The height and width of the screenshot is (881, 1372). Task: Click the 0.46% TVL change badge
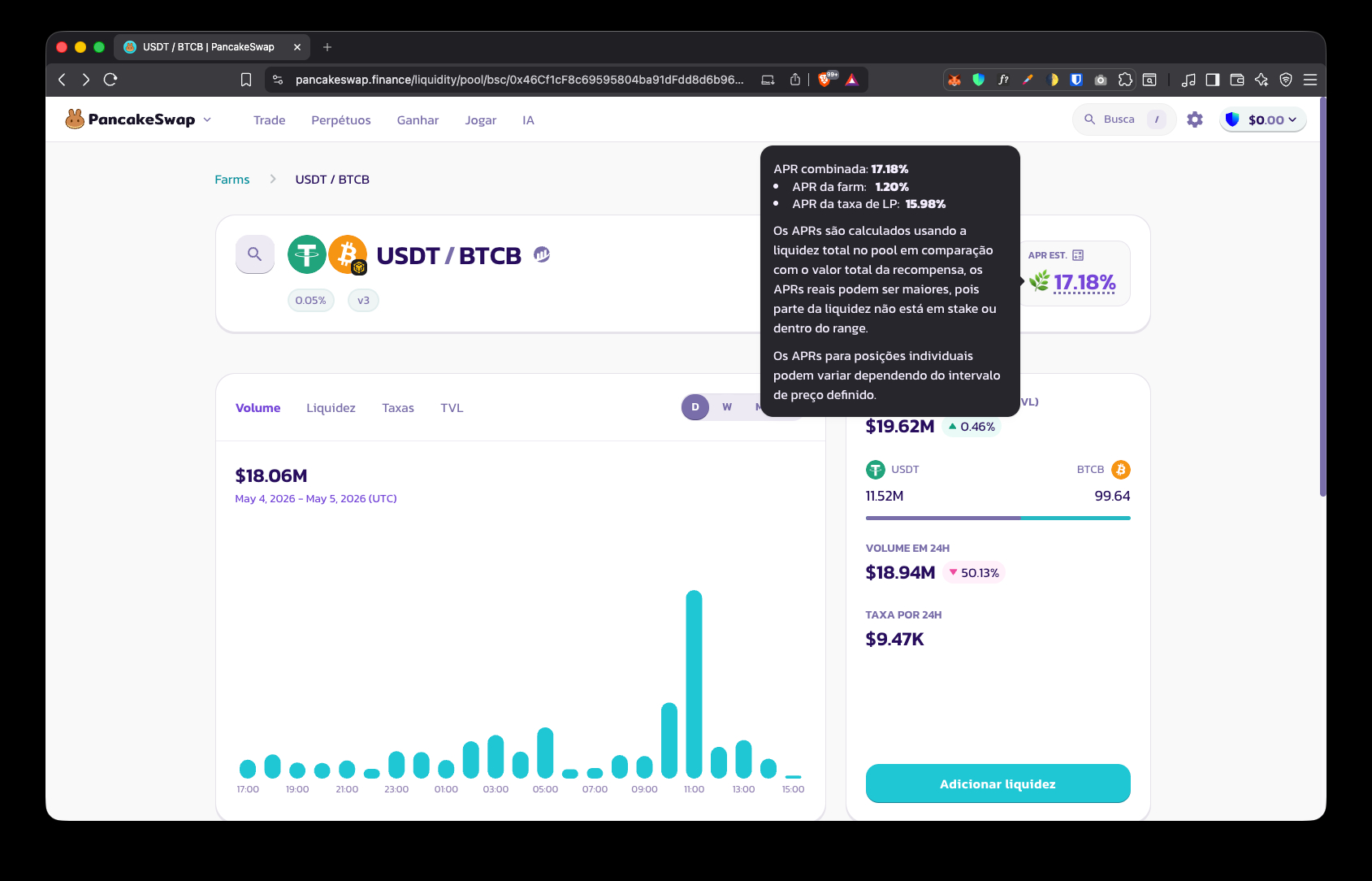tap(972, 427)
